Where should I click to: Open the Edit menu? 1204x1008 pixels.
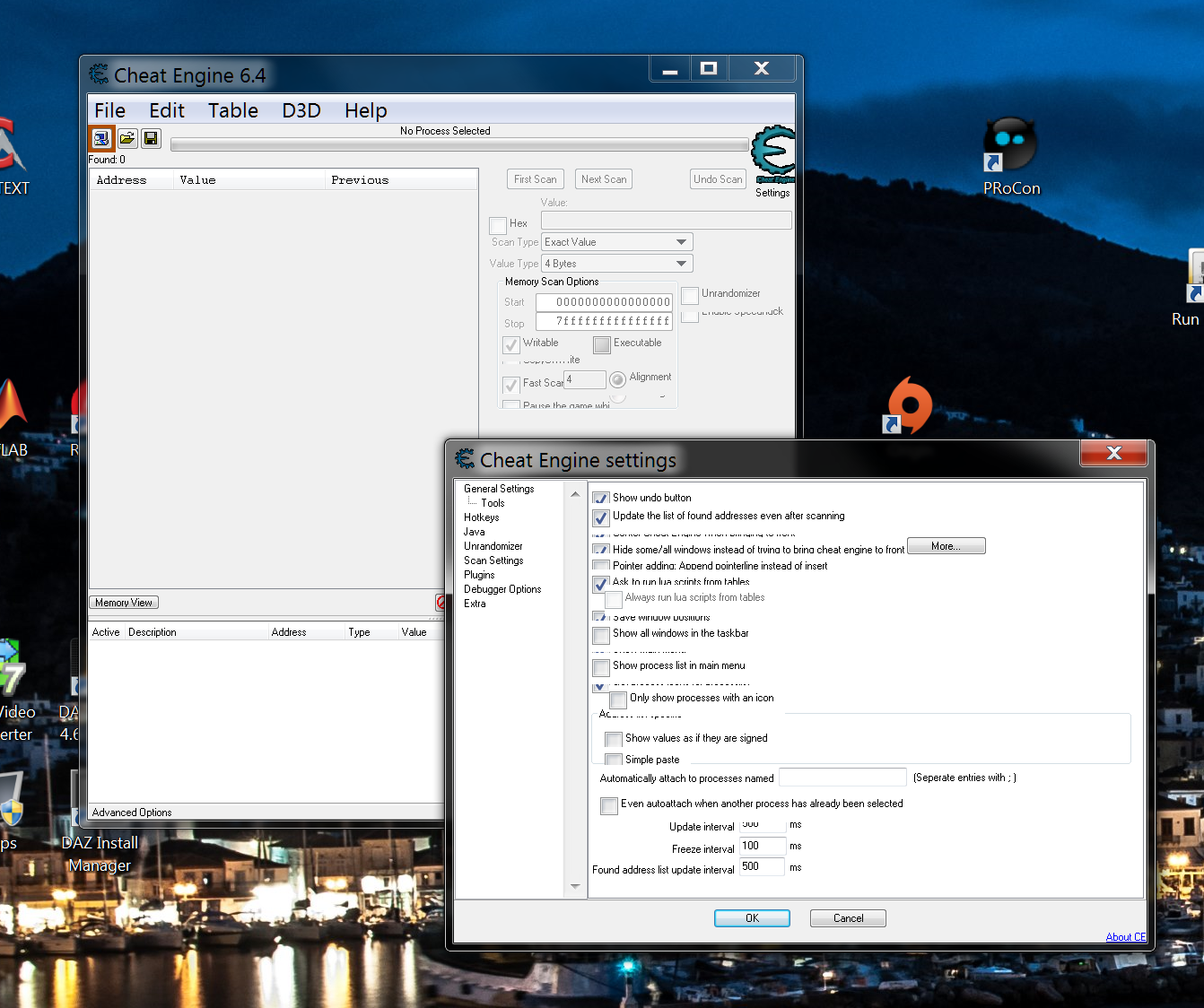[167, 110]
